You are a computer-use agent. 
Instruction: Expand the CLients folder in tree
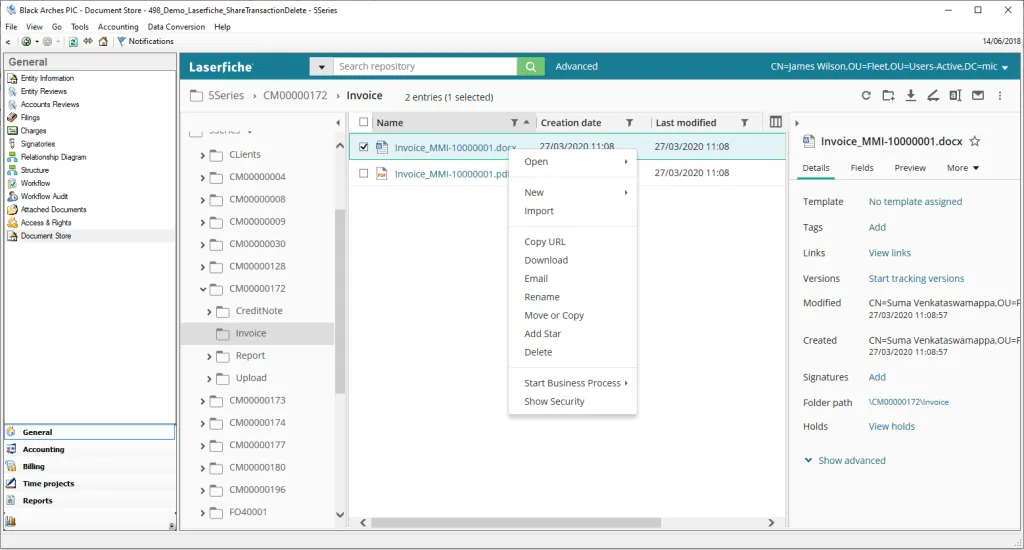tap(202, 155)
